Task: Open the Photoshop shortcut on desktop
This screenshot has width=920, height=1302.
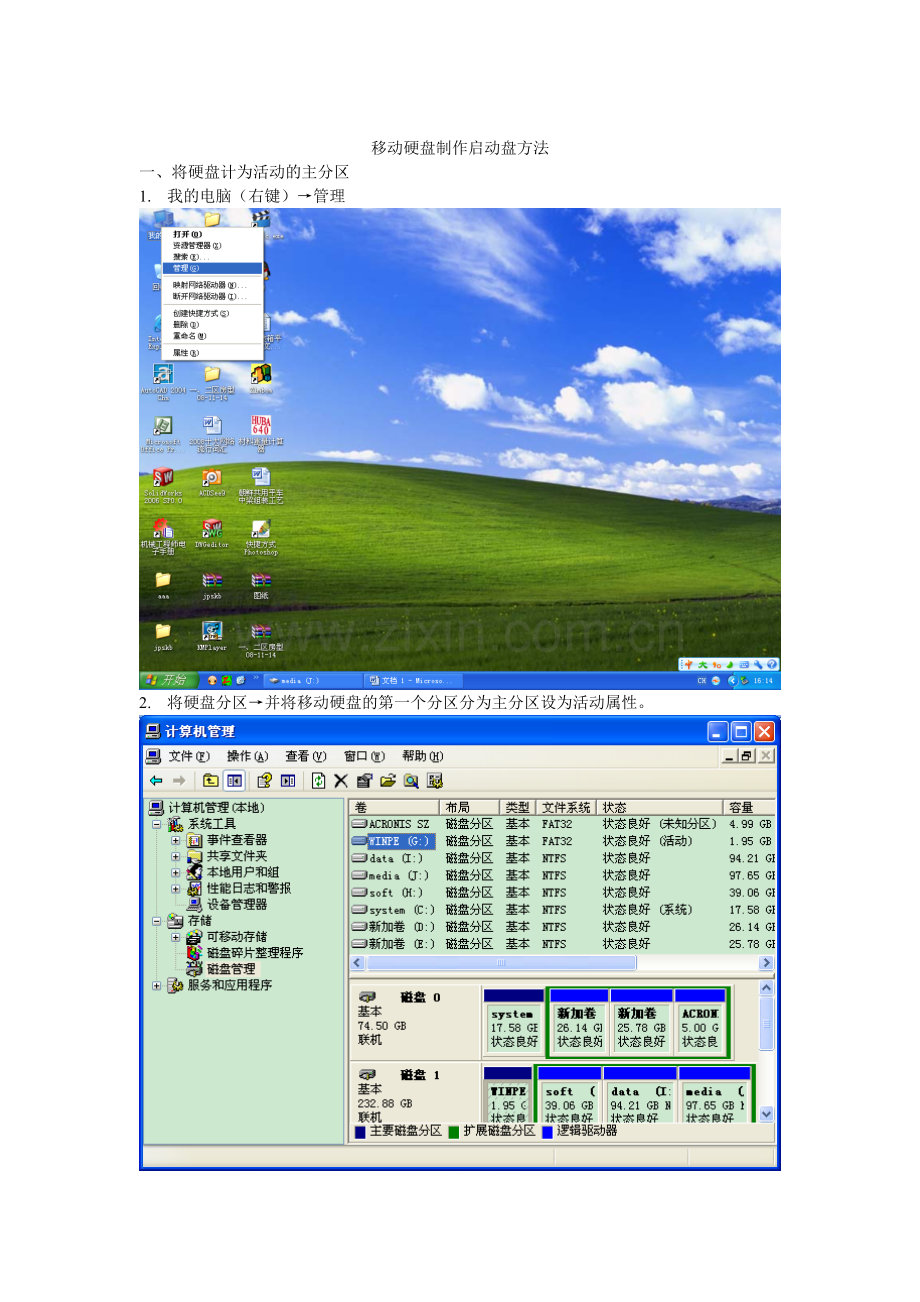Action: 261,536
